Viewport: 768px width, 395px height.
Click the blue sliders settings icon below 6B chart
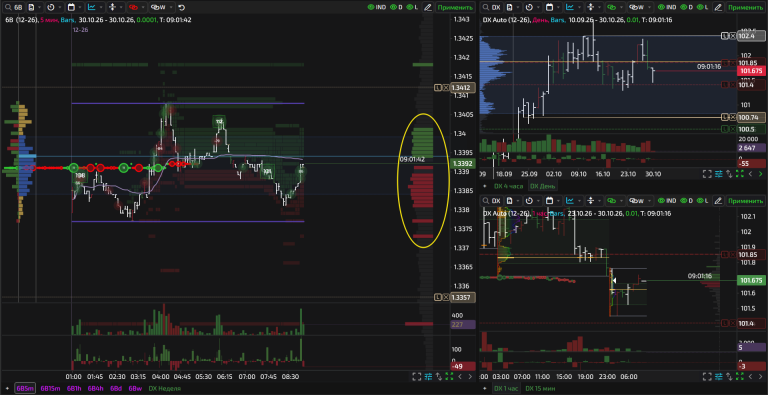[428, 376]
